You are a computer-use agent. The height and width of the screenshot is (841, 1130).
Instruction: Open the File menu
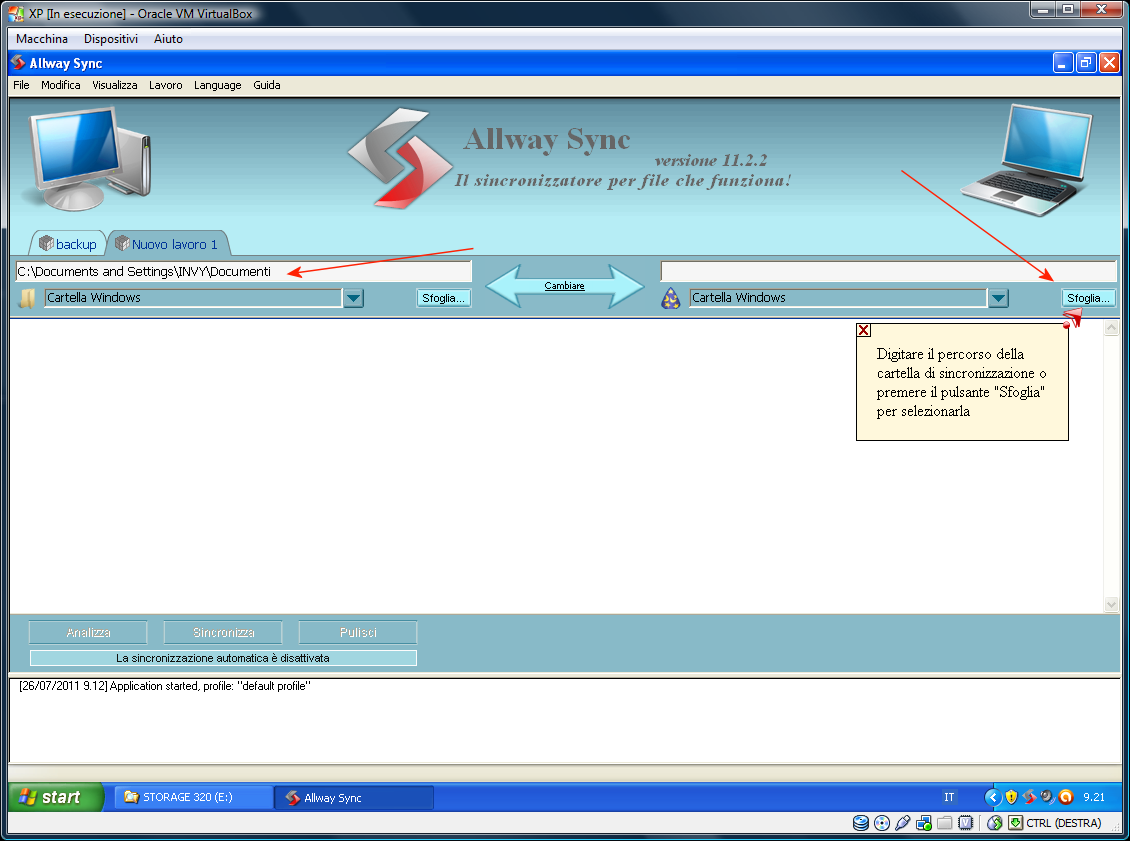22,85
